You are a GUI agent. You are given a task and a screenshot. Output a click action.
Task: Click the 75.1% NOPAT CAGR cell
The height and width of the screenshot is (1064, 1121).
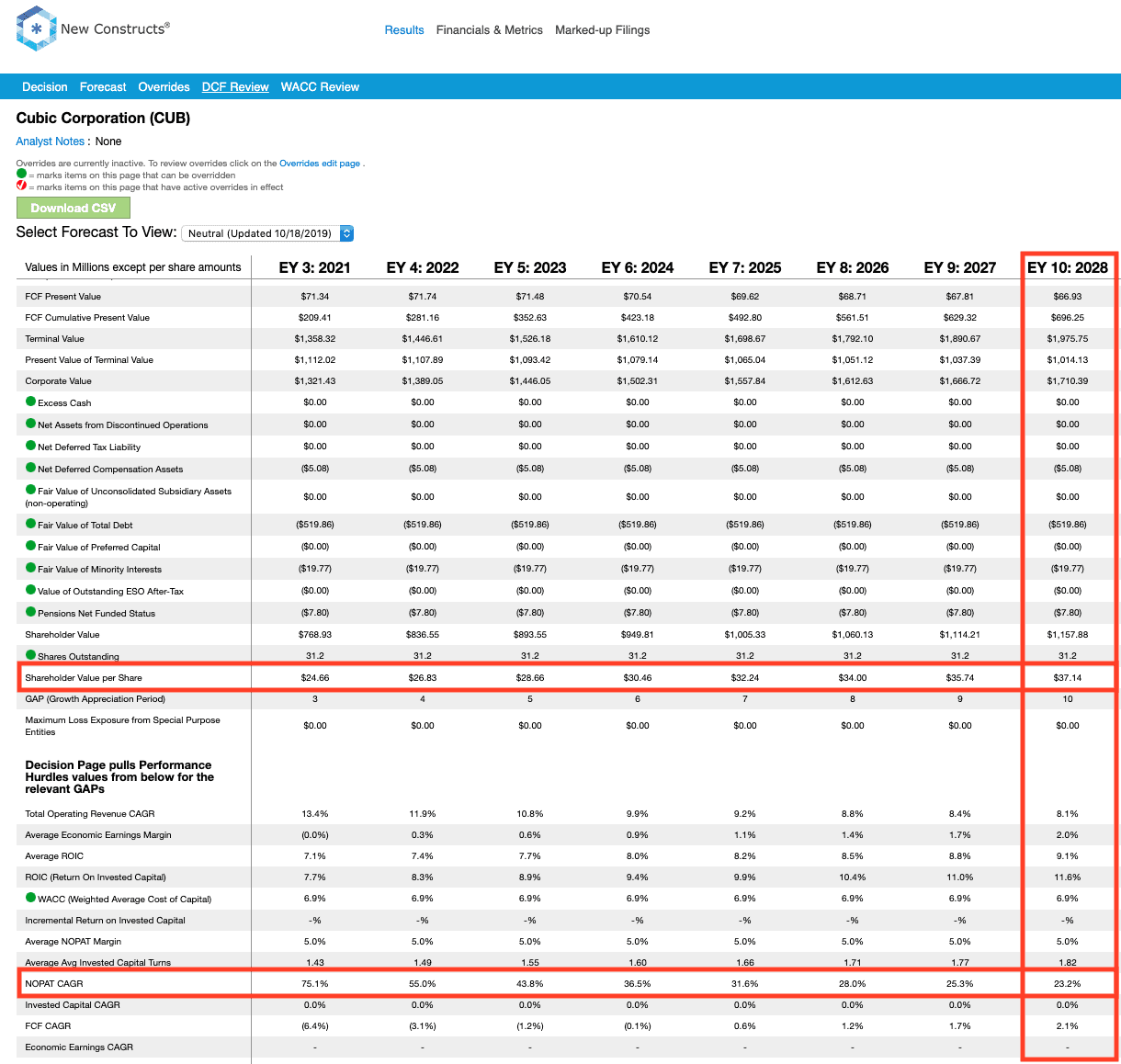315,983
